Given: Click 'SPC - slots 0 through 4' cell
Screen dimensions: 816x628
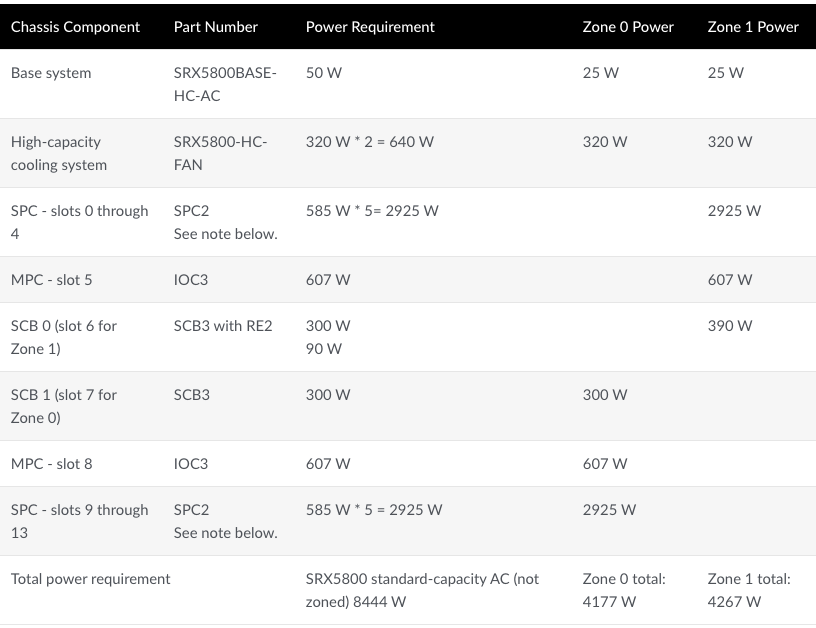Looking at the screenshot, I should click(80, 222).
